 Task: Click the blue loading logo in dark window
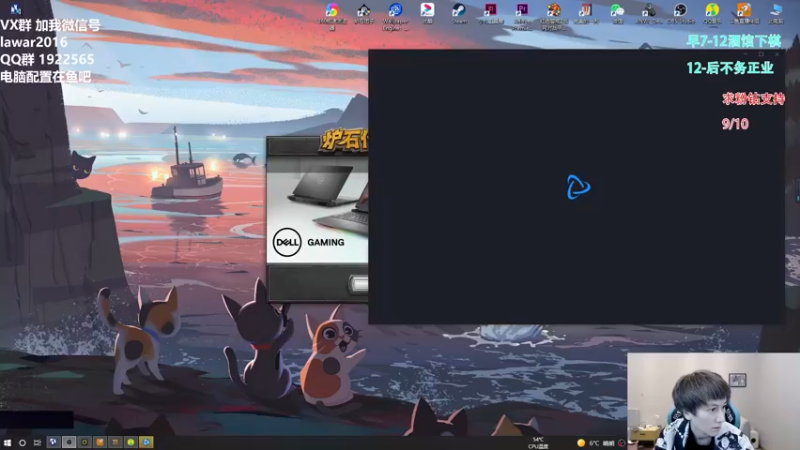click(x=578, y=187)
